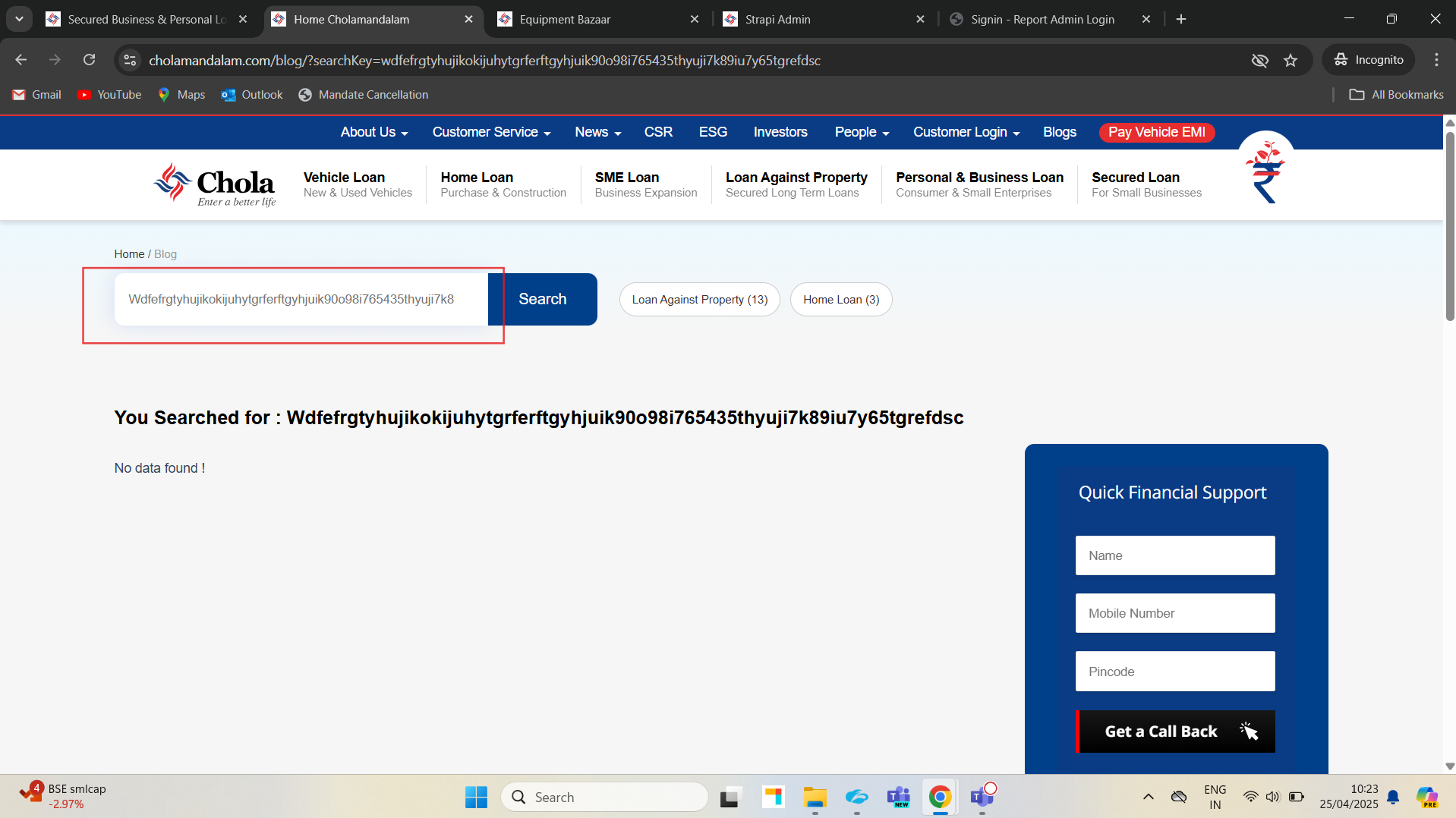1456x818 pixels.
Task: Open Chrome from taskbar
Action: (x=940, y=797)
